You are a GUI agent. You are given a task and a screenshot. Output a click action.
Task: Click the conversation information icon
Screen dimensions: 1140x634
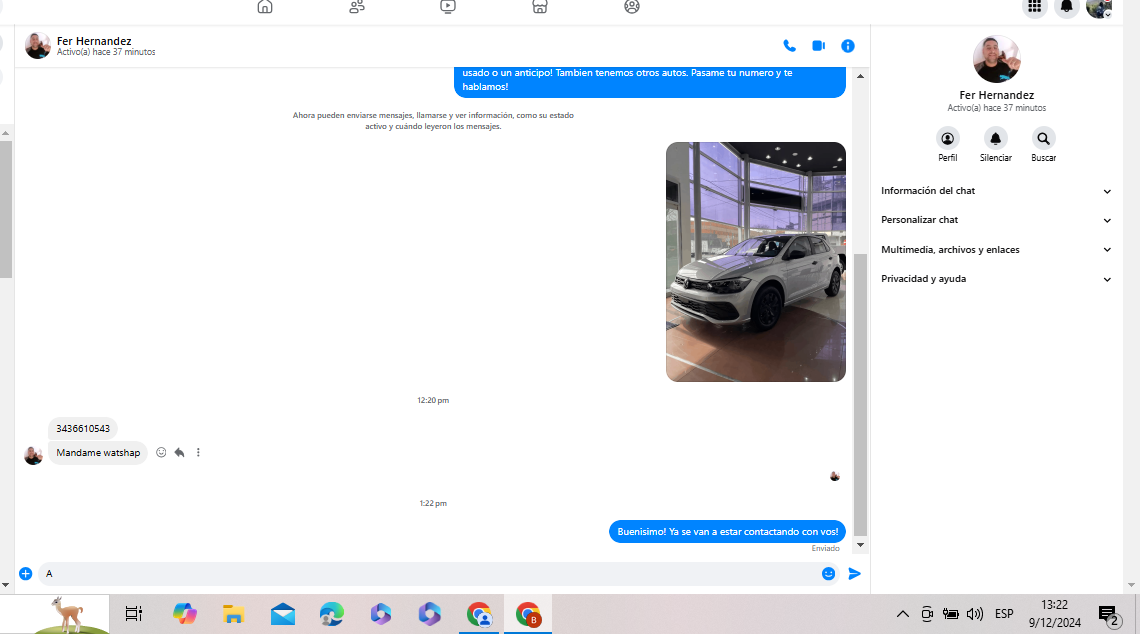[x=848, y=46]
